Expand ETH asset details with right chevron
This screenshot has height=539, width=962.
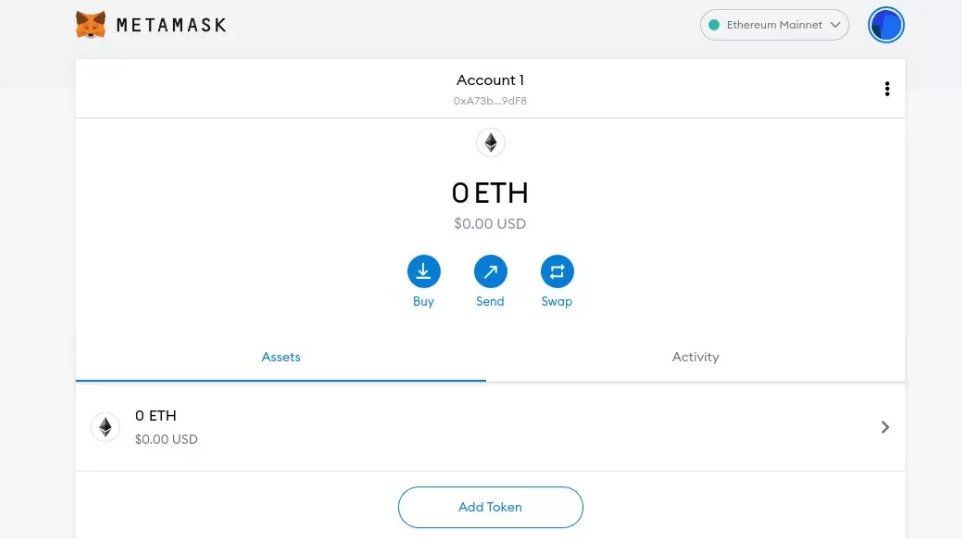pos(885,427)
